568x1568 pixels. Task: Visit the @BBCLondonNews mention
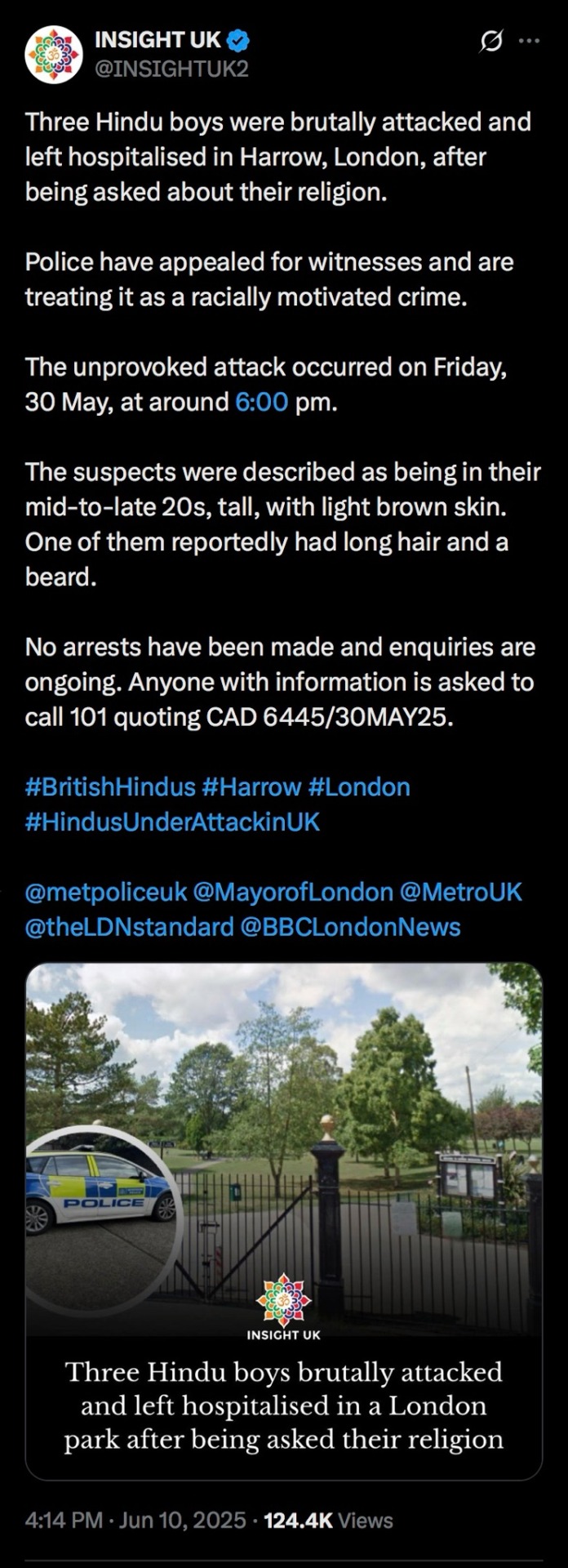[350, 927]
